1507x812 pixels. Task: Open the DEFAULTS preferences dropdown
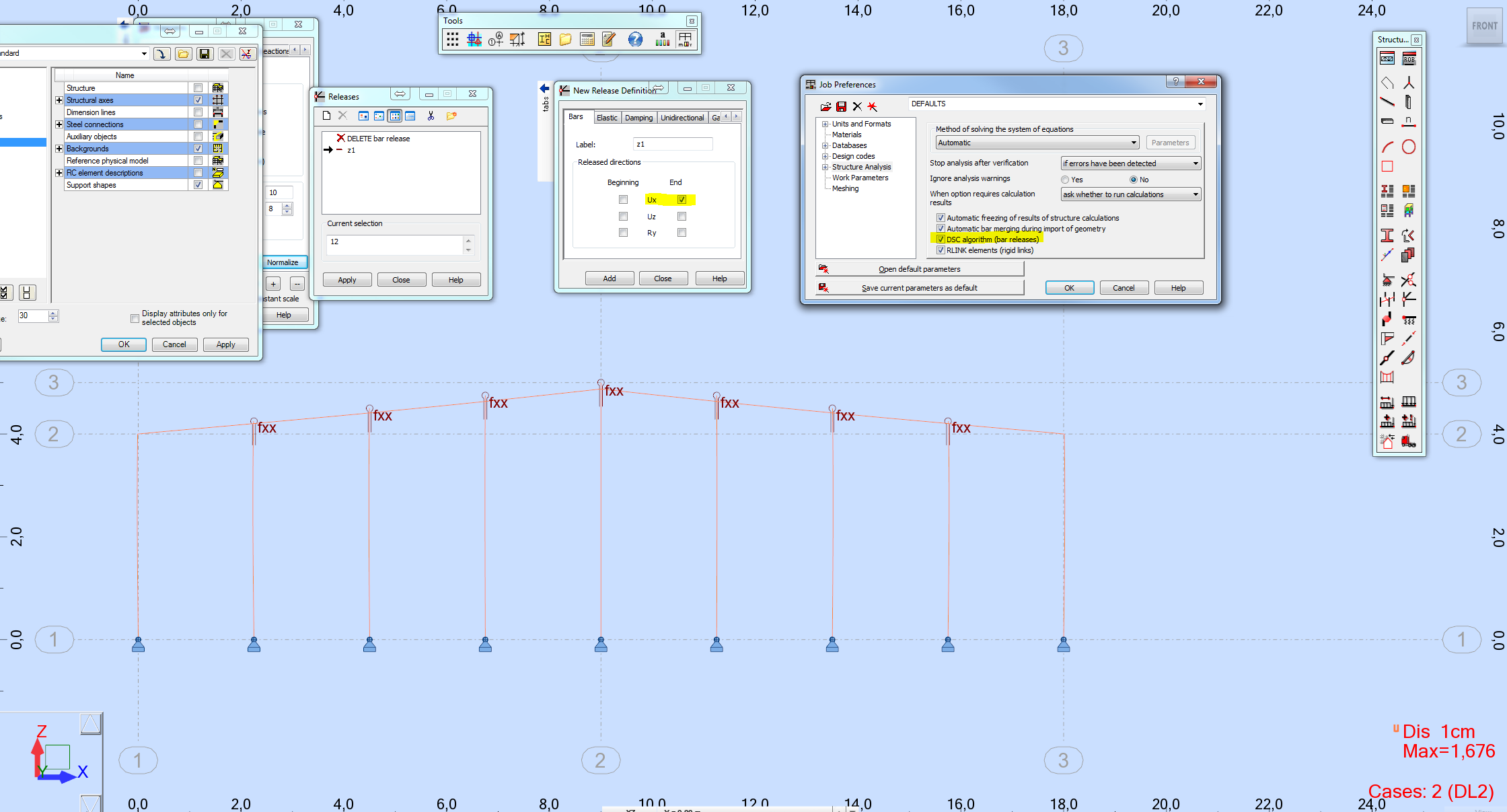(1200, 104)
